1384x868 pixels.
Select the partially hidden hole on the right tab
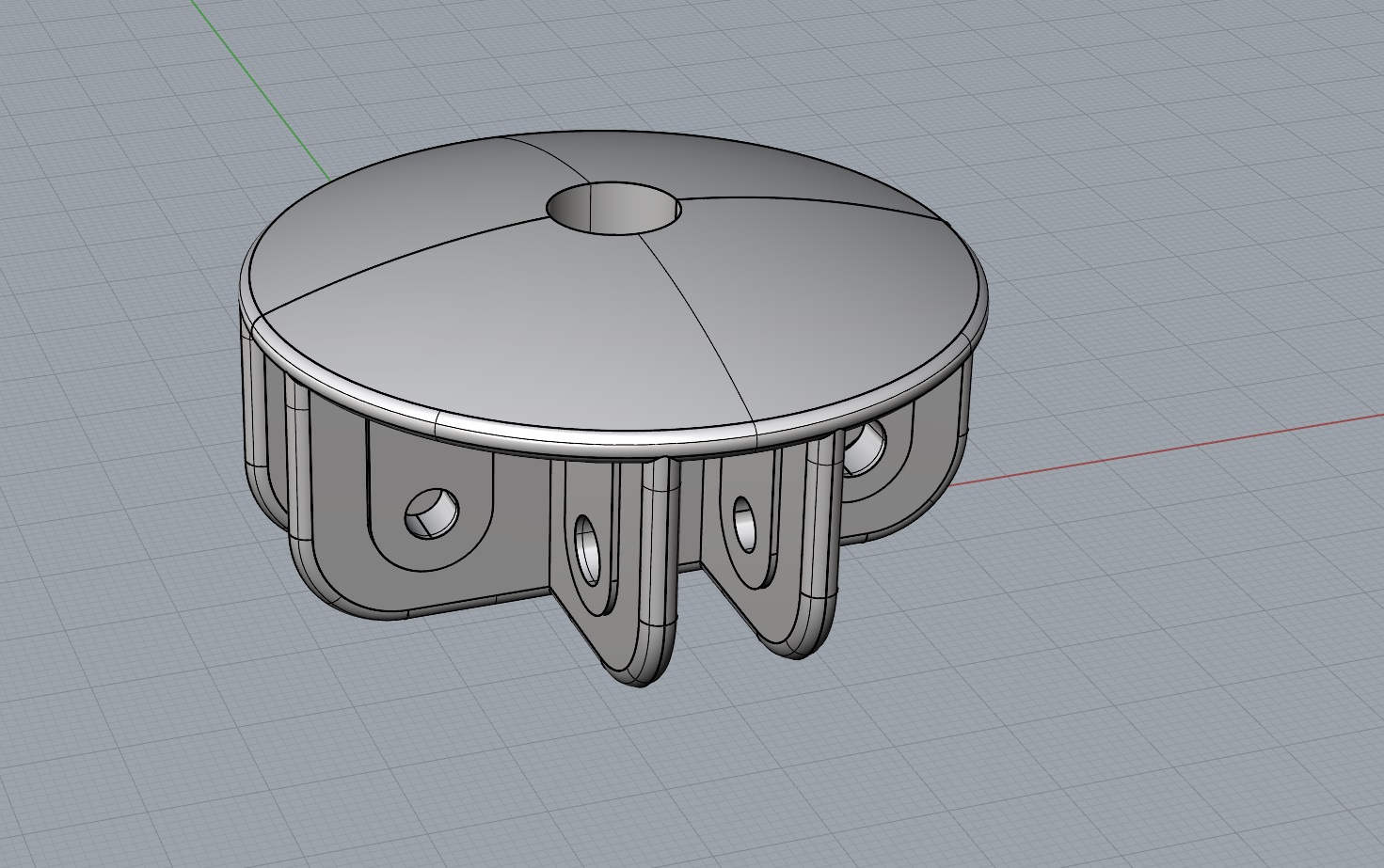(866, 449)
